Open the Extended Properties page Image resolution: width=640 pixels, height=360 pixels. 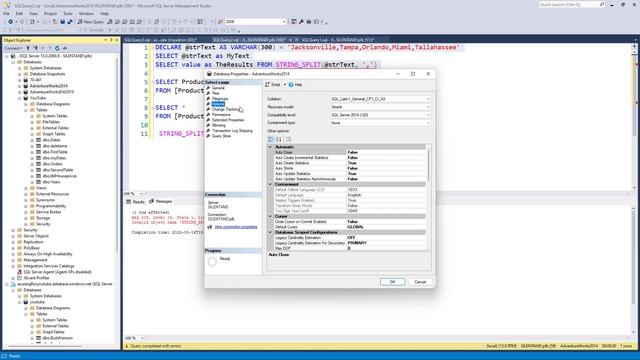228,120
